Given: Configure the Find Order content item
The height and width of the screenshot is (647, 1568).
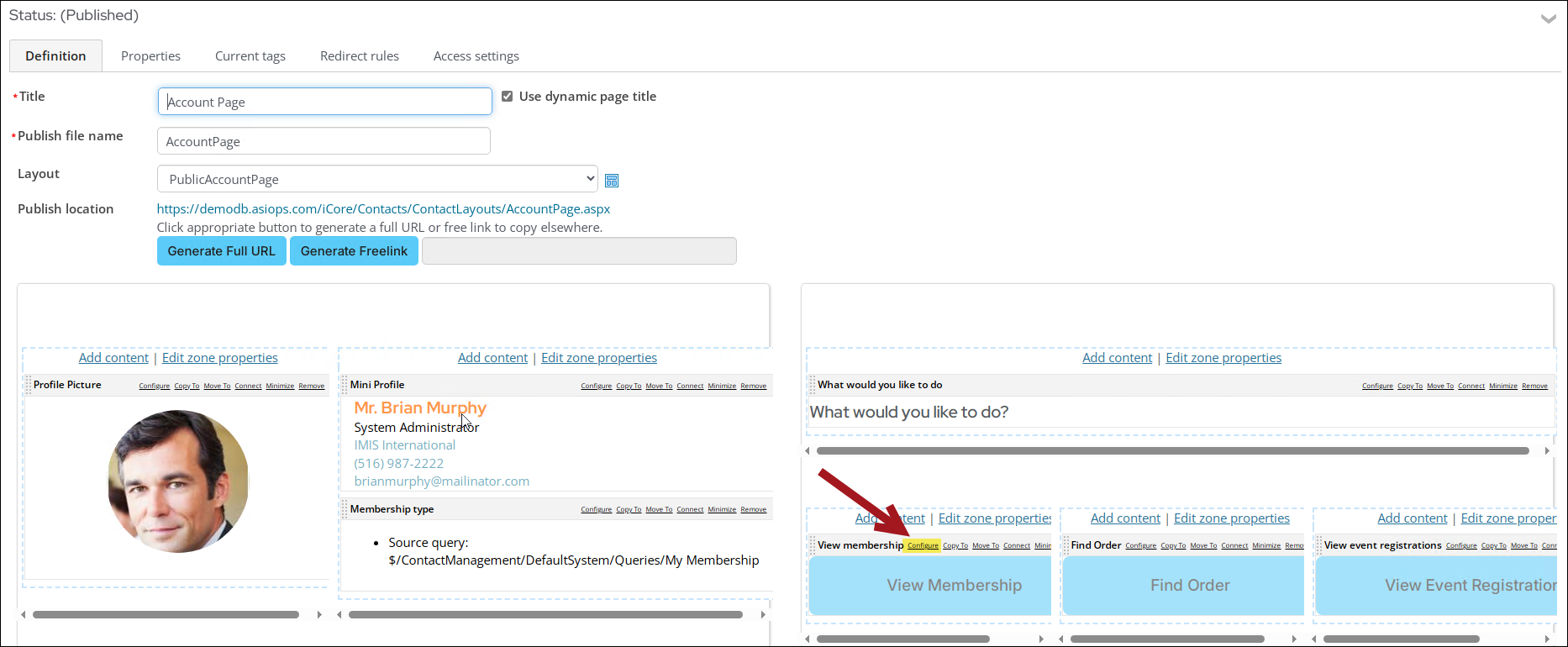Looking at the screenshot, I should [1141, 546].
